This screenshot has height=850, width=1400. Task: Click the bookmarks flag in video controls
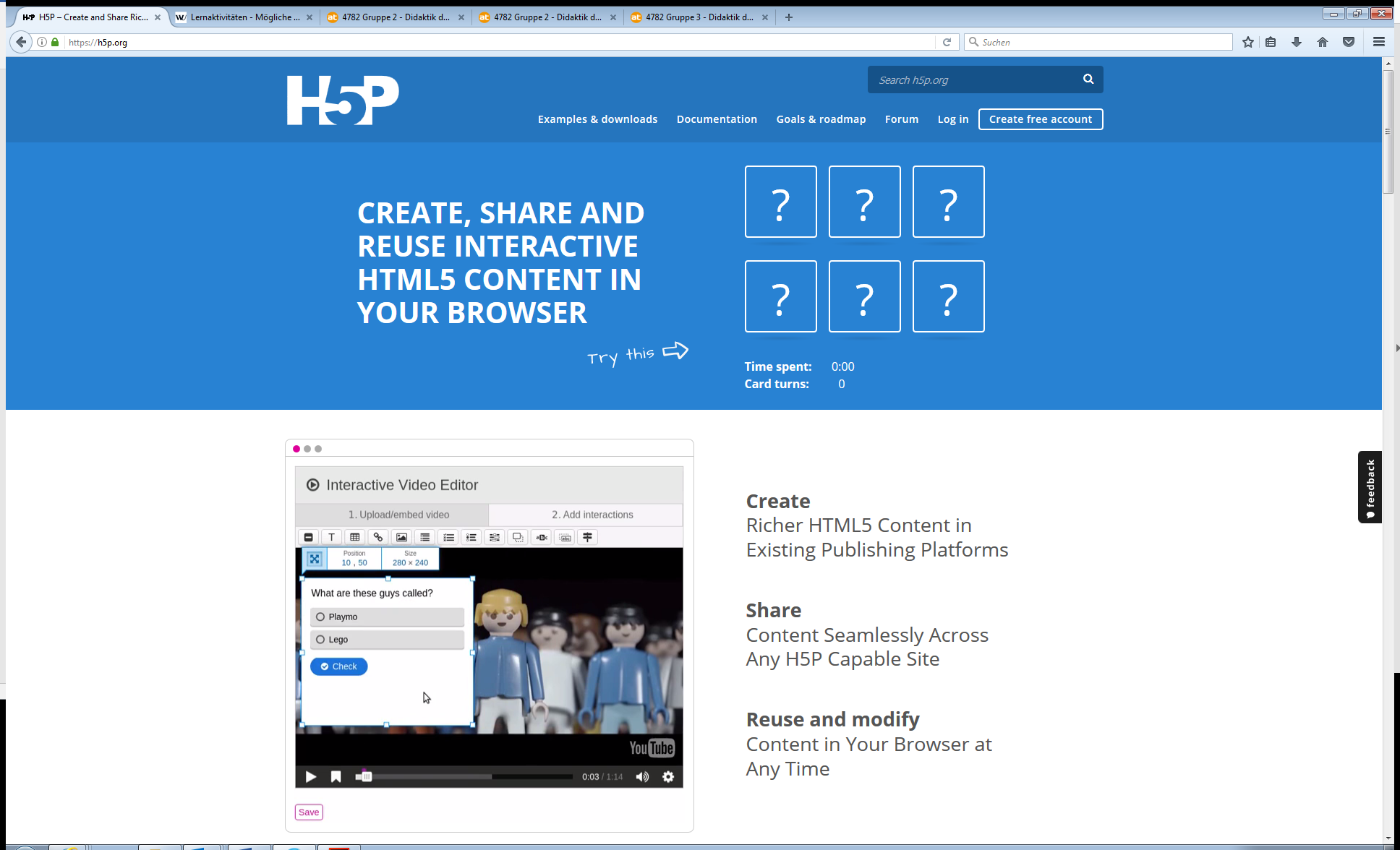[x=336, y=777]
